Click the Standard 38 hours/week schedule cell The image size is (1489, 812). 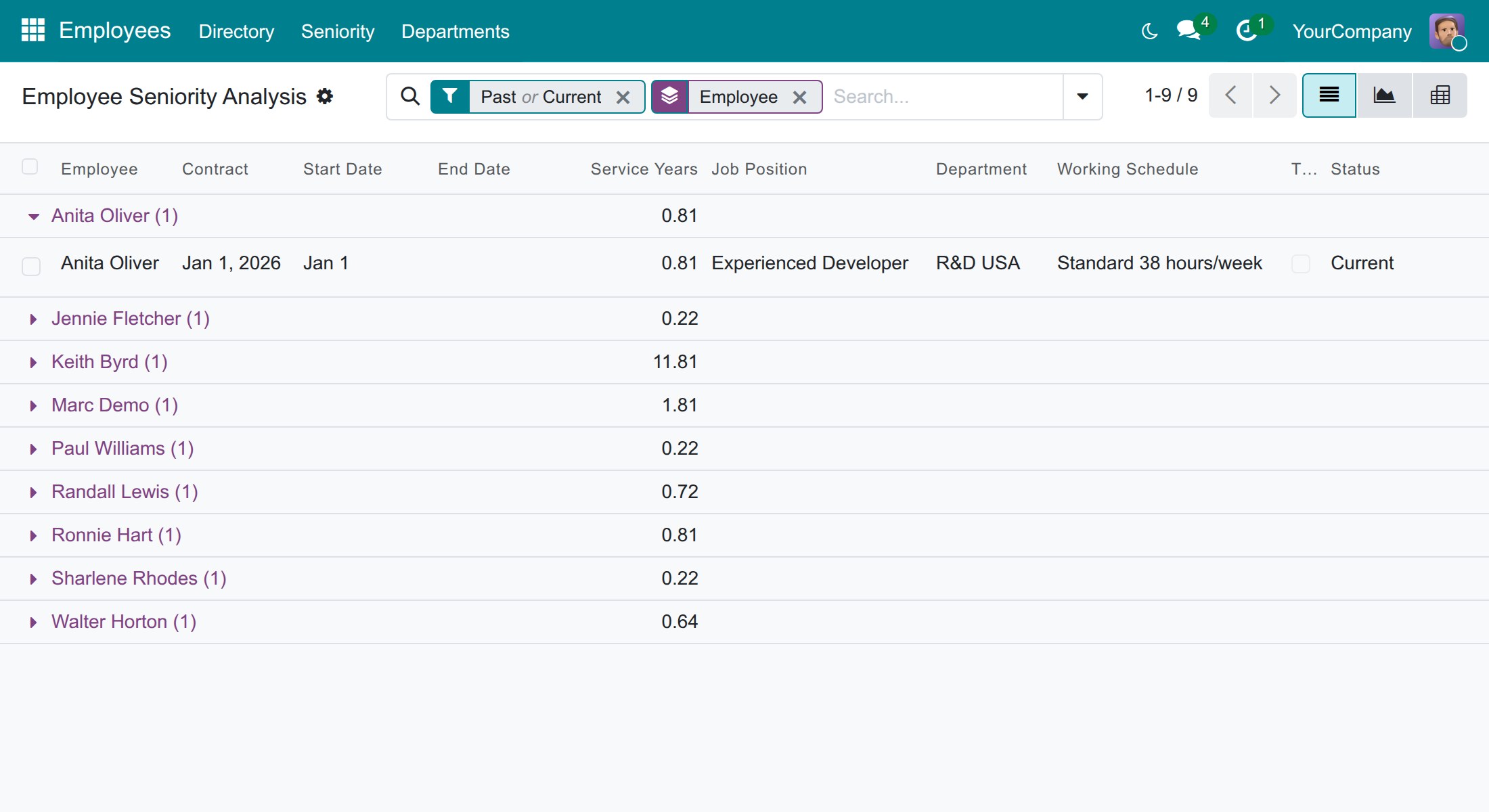[x=1159, y=263]
